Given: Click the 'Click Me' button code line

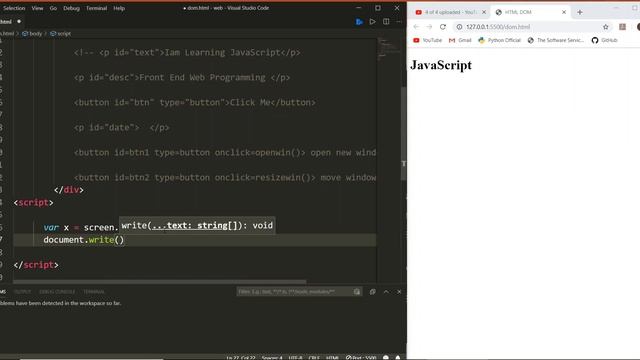Looking at the screenshot, I should point(195,102).
